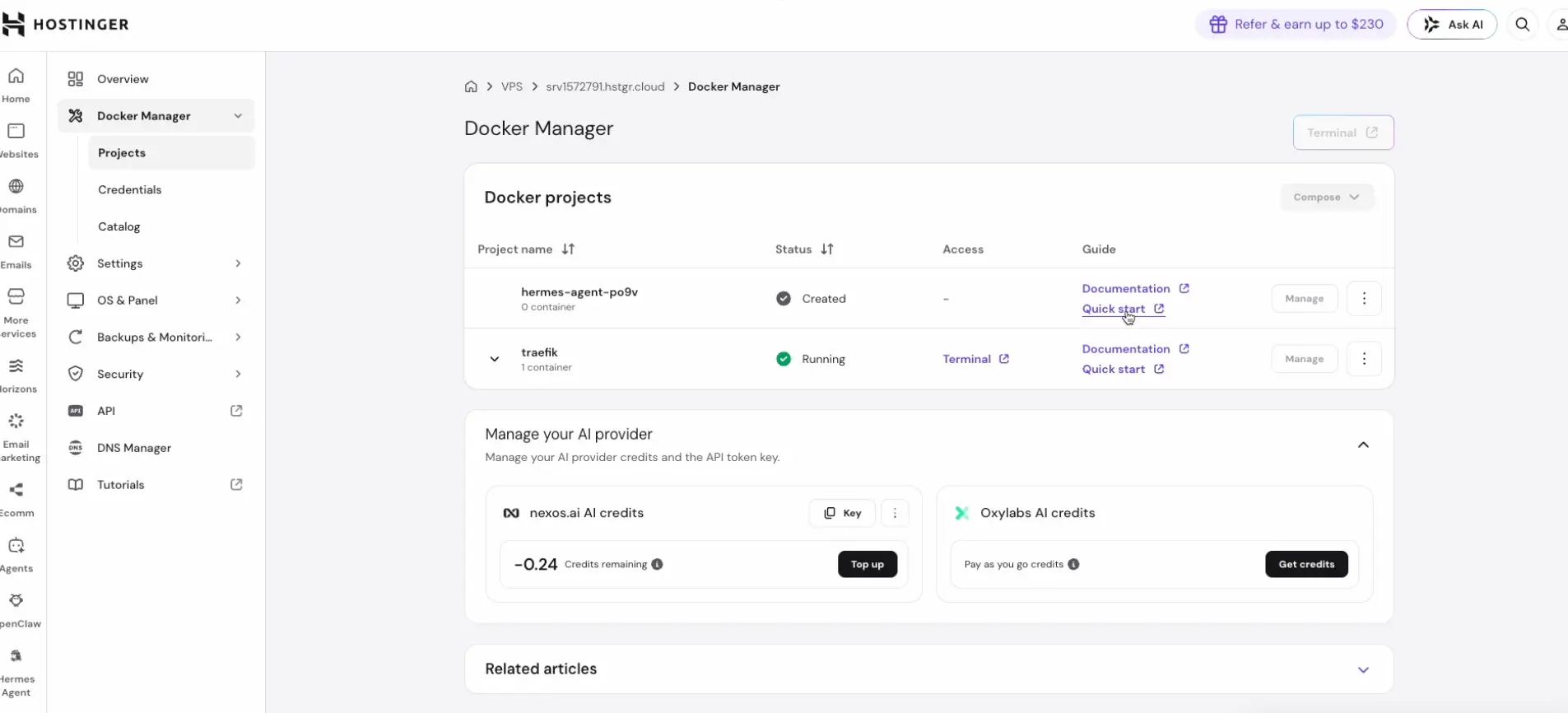Open Horizons in the left rail

point(17,375)
